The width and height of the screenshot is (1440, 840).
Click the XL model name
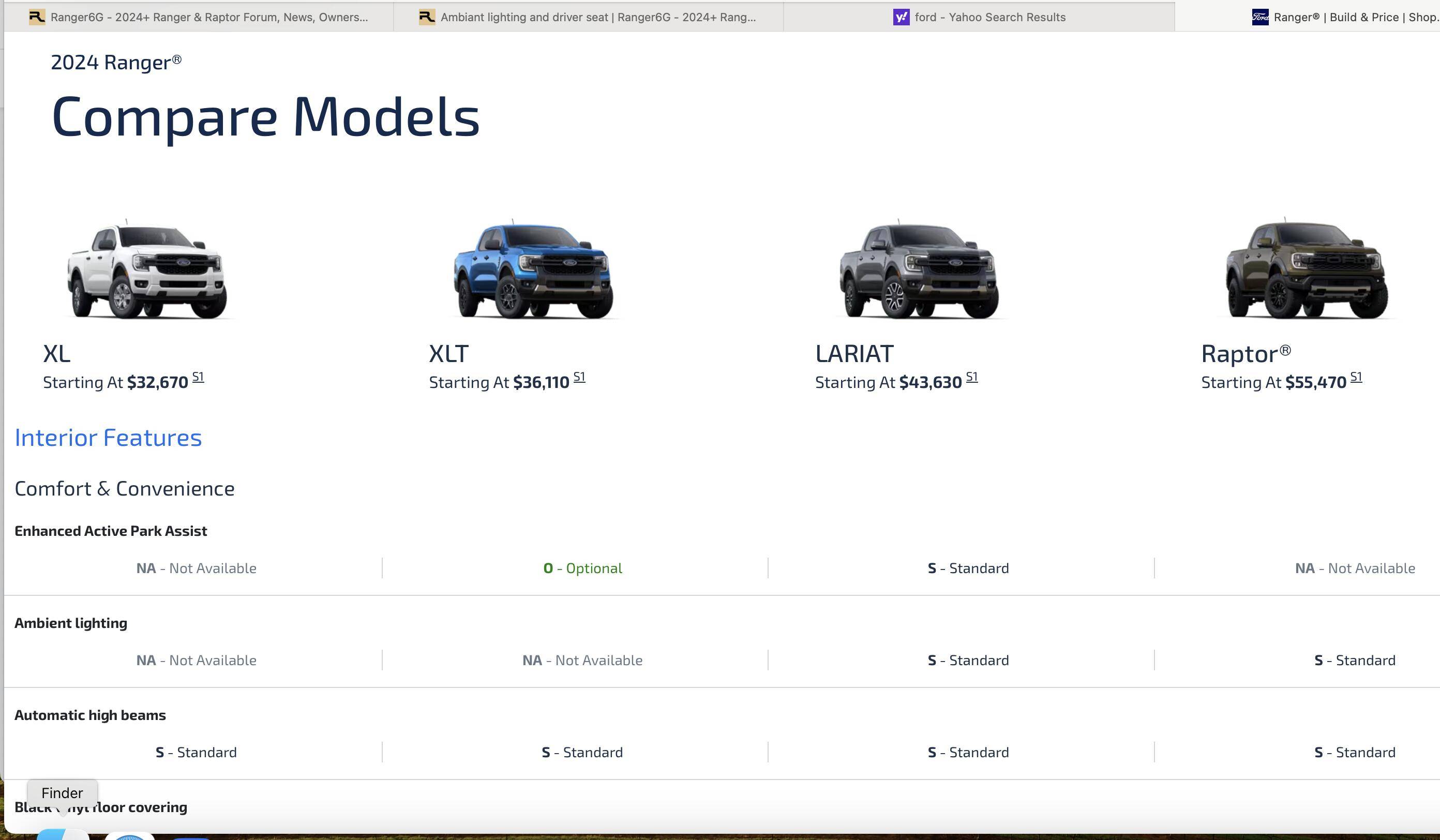point(56,354)
